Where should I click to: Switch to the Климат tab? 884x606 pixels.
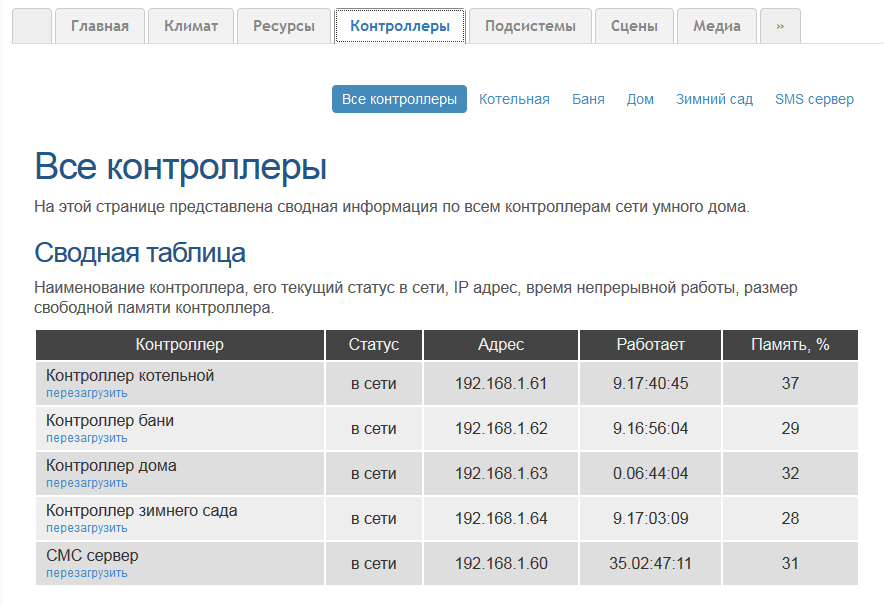coord(190,26)
